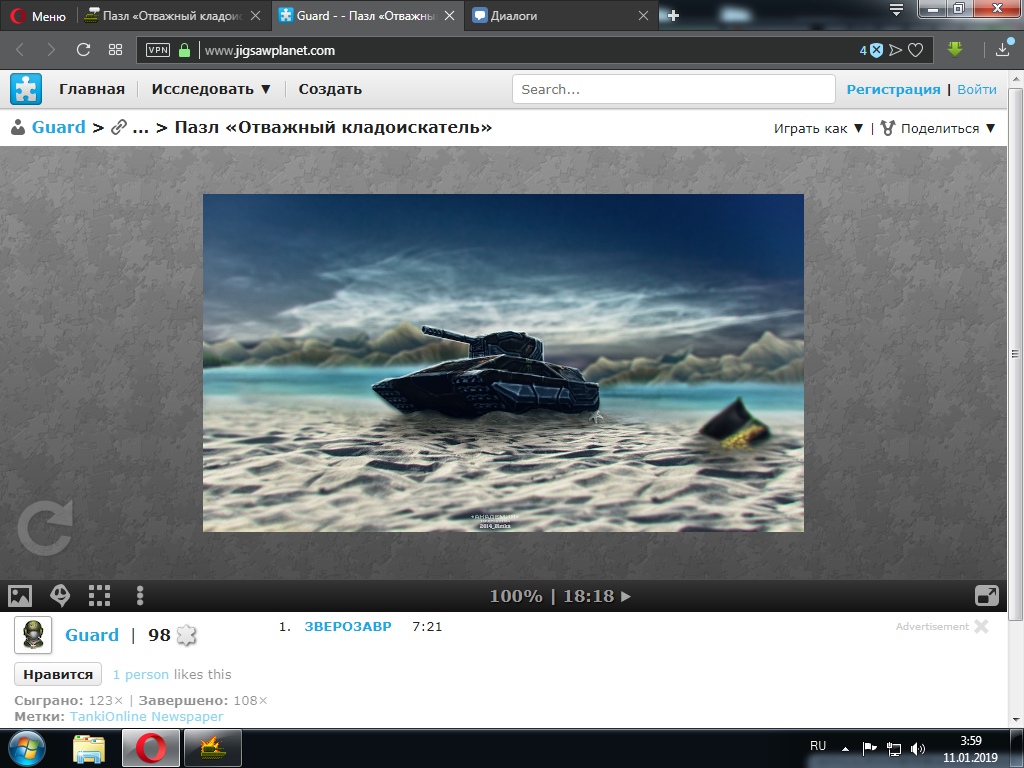Toggle the VPN badge
This screenshot has width=1024, height=768.
click(157, 50)
